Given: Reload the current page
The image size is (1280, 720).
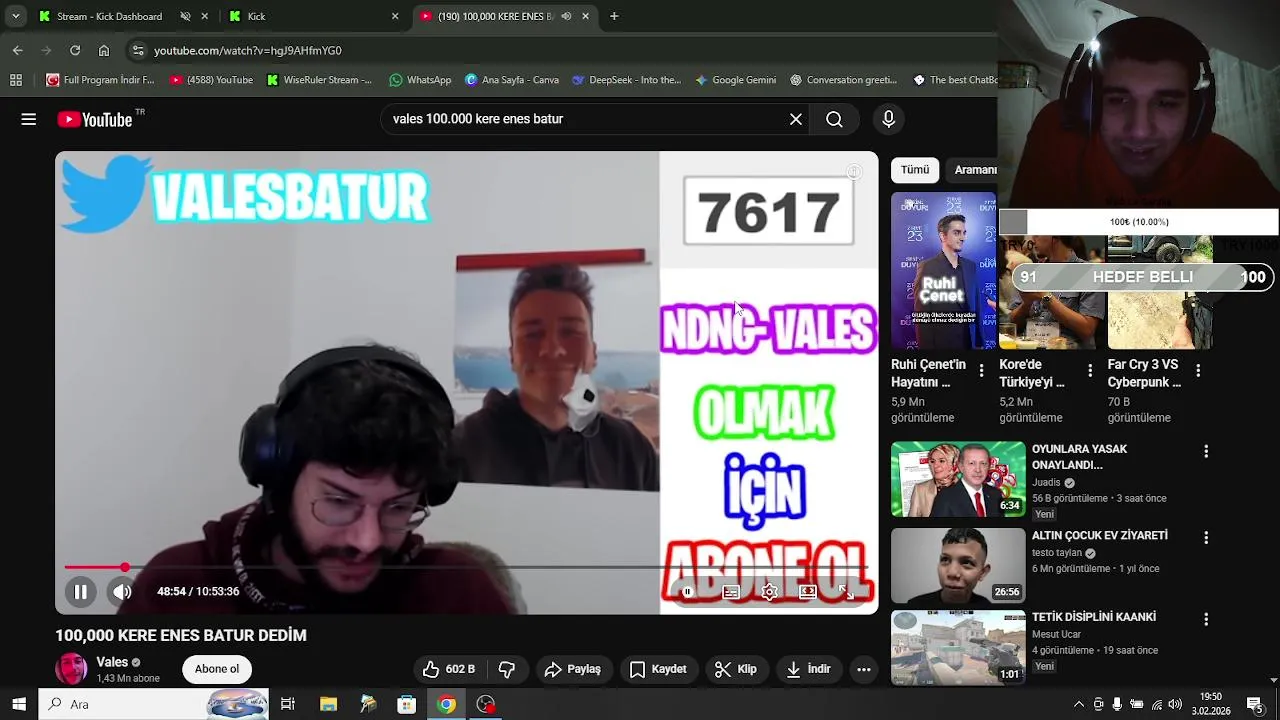Looking at the screenshot, I should (75, 50).
